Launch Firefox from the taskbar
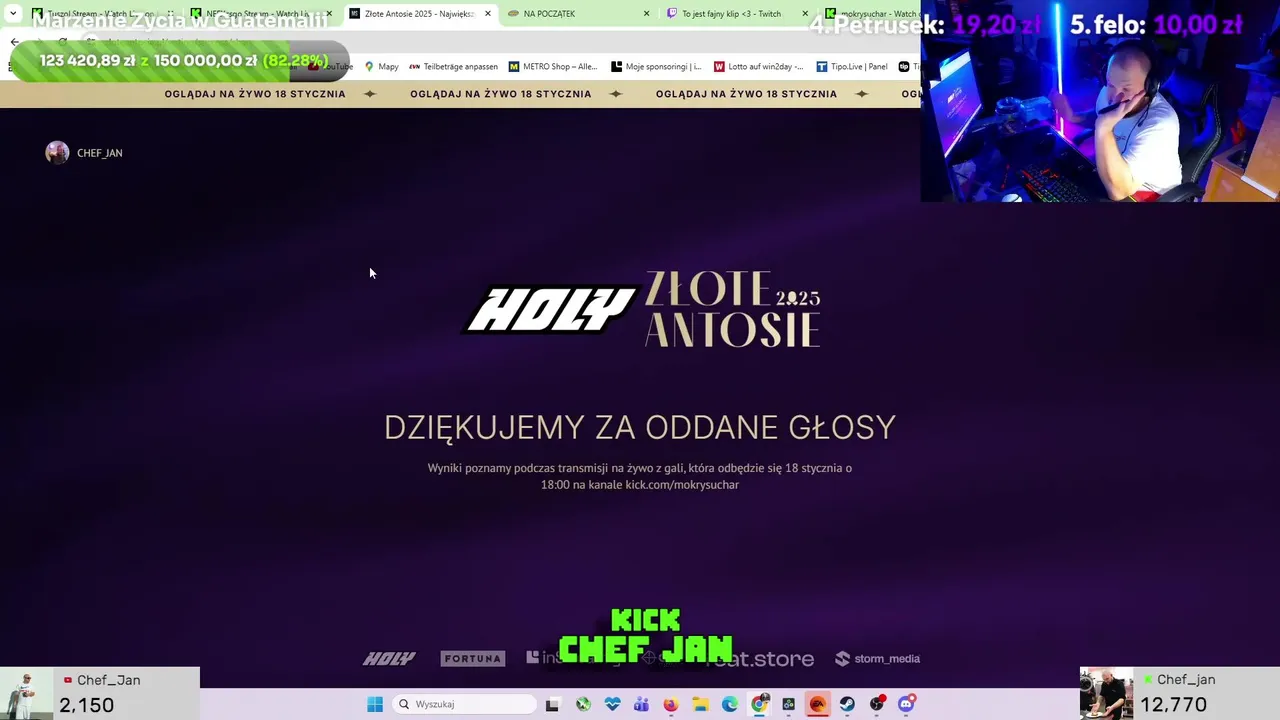 click(x=671, y=704)
